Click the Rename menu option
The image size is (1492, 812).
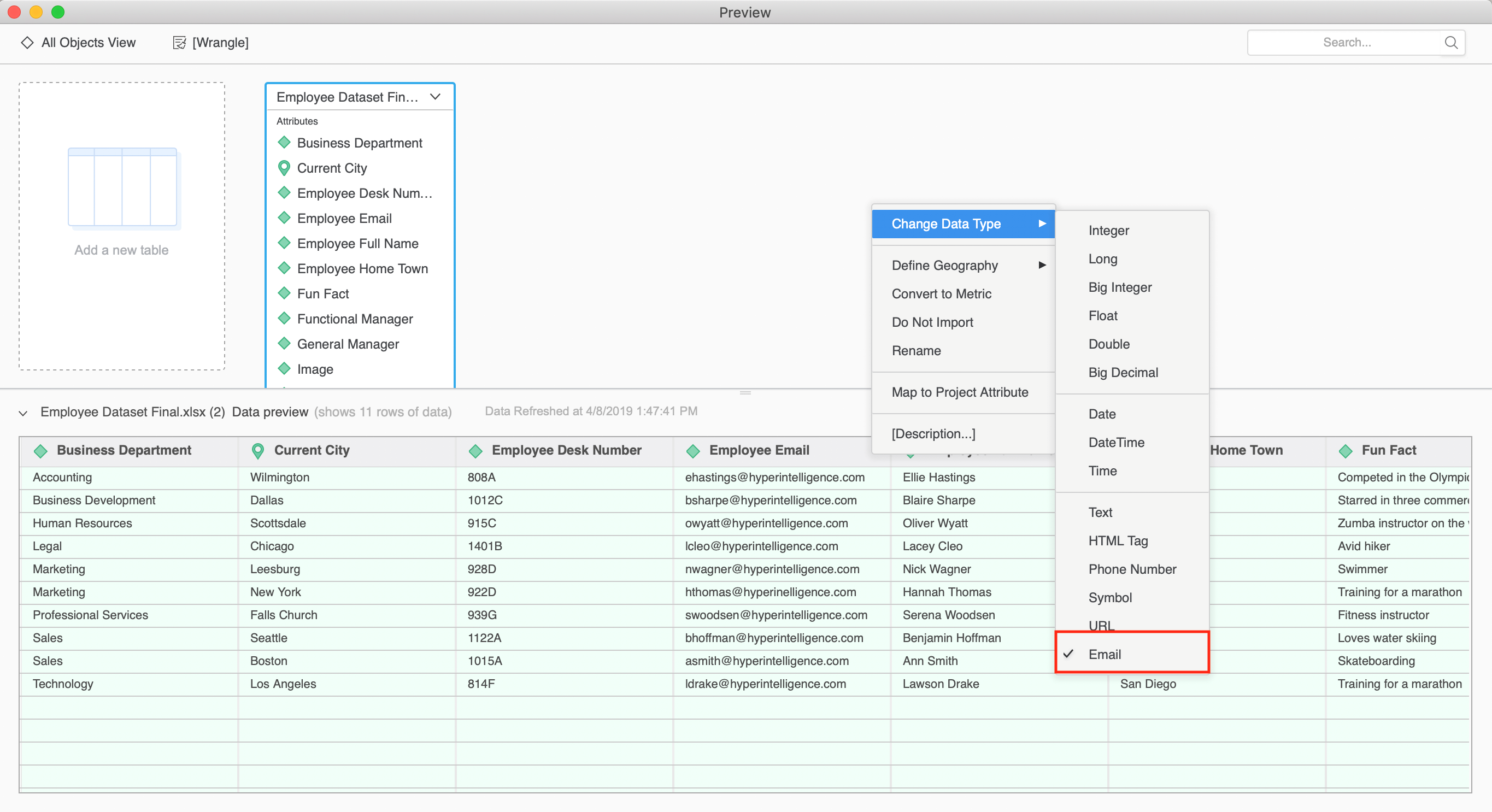(916, 350)
